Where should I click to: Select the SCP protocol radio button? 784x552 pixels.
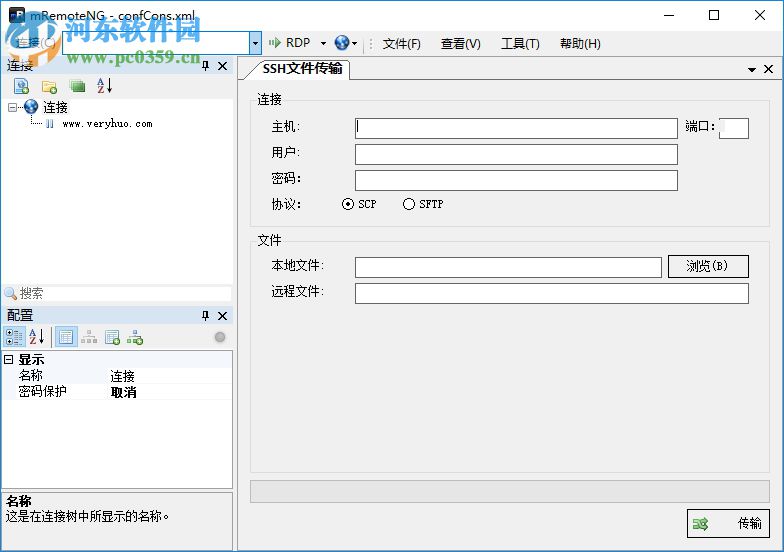[x=348, y=204]
